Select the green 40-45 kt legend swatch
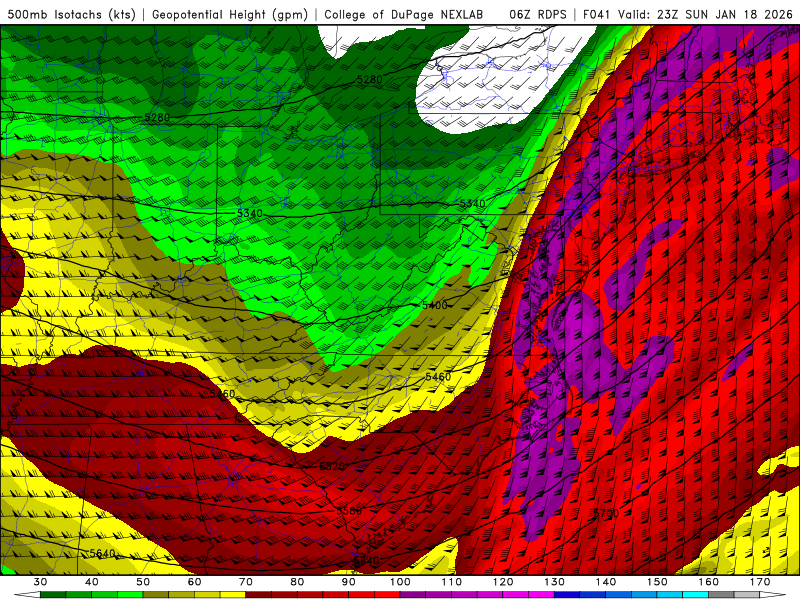 105,595
